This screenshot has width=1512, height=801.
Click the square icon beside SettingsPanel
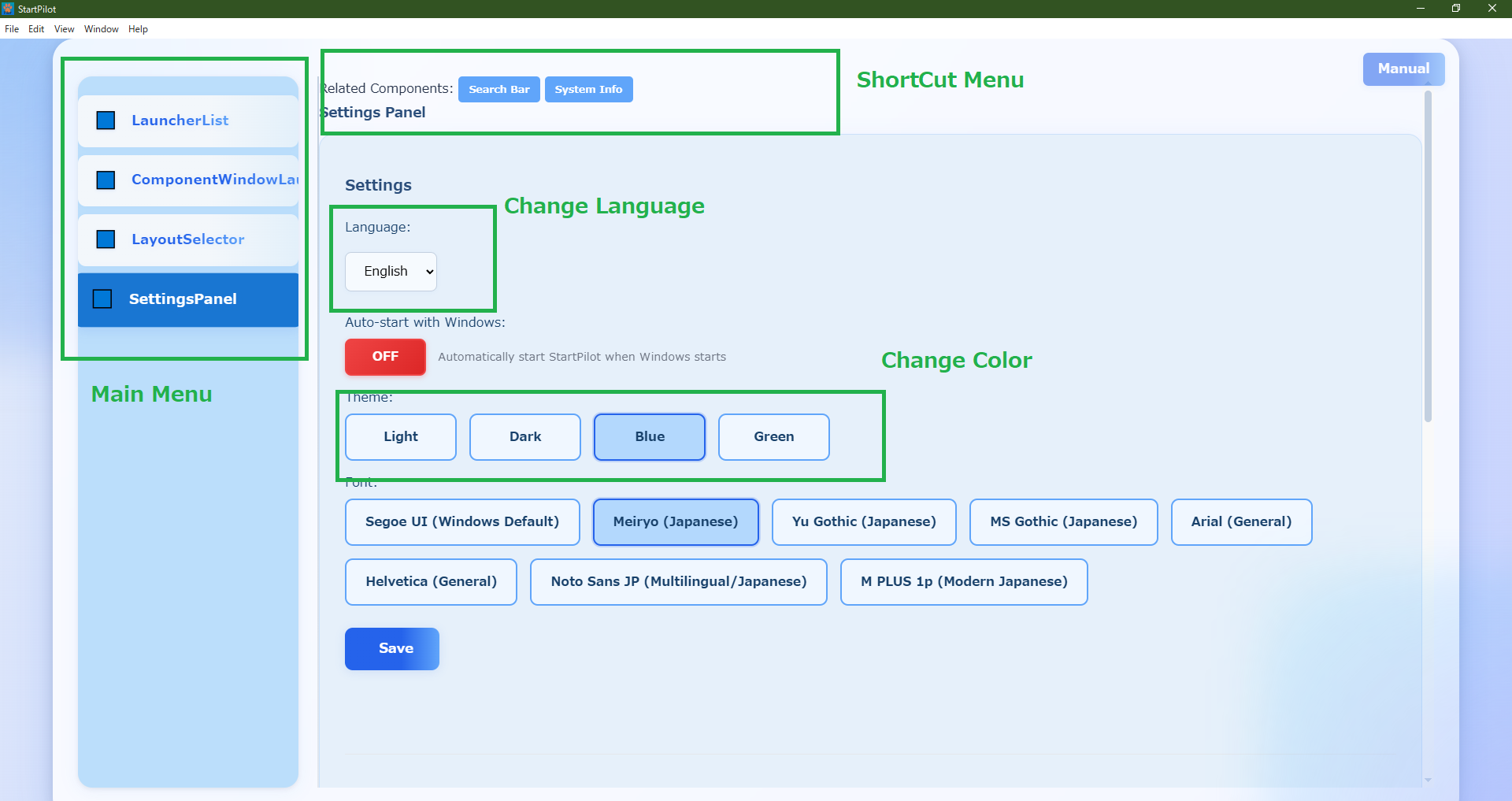tap(102, 299)
